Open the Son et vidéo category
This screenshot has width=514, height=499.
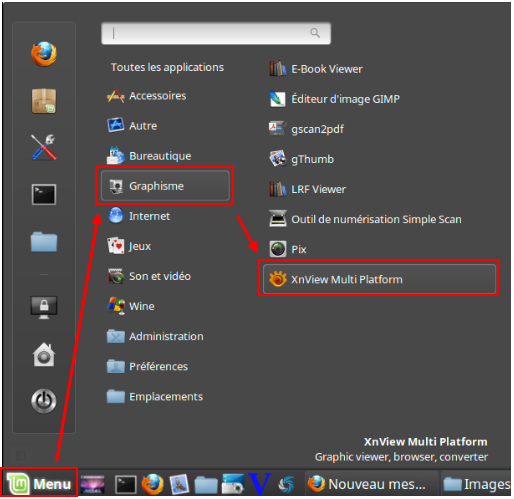pos(149,276)
